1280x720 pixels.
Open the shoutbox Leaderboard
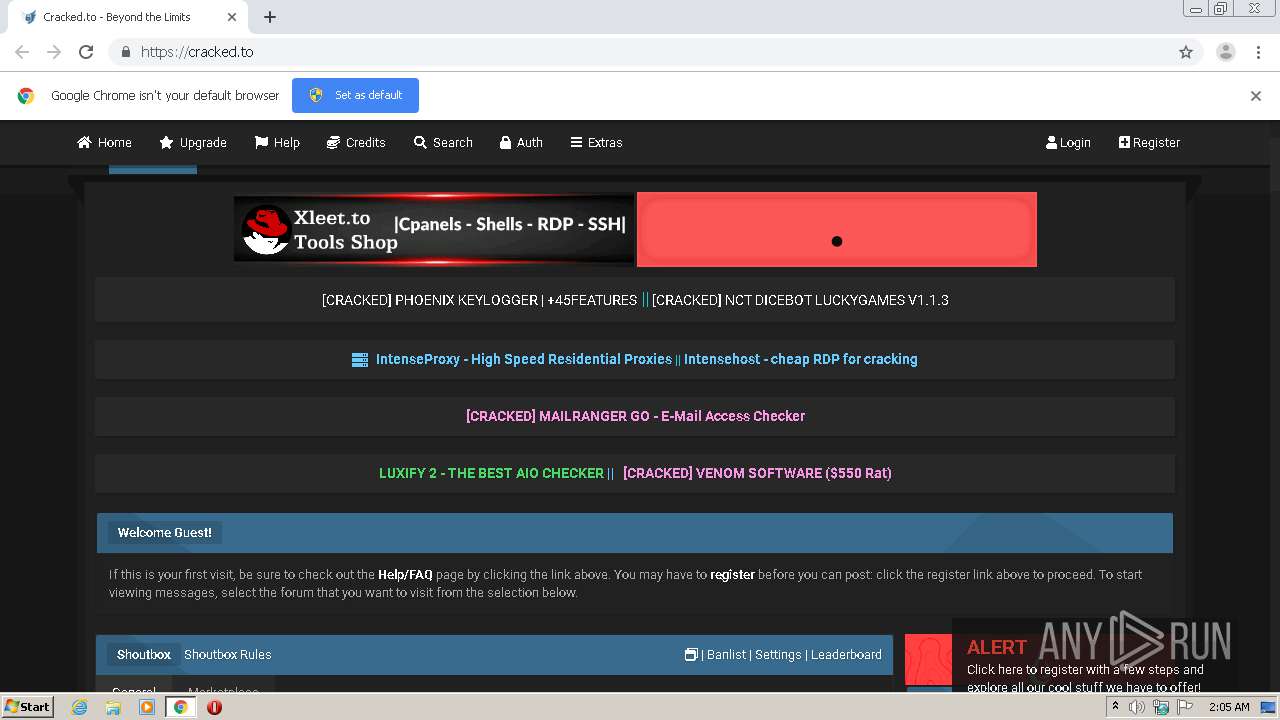(846, 655)
